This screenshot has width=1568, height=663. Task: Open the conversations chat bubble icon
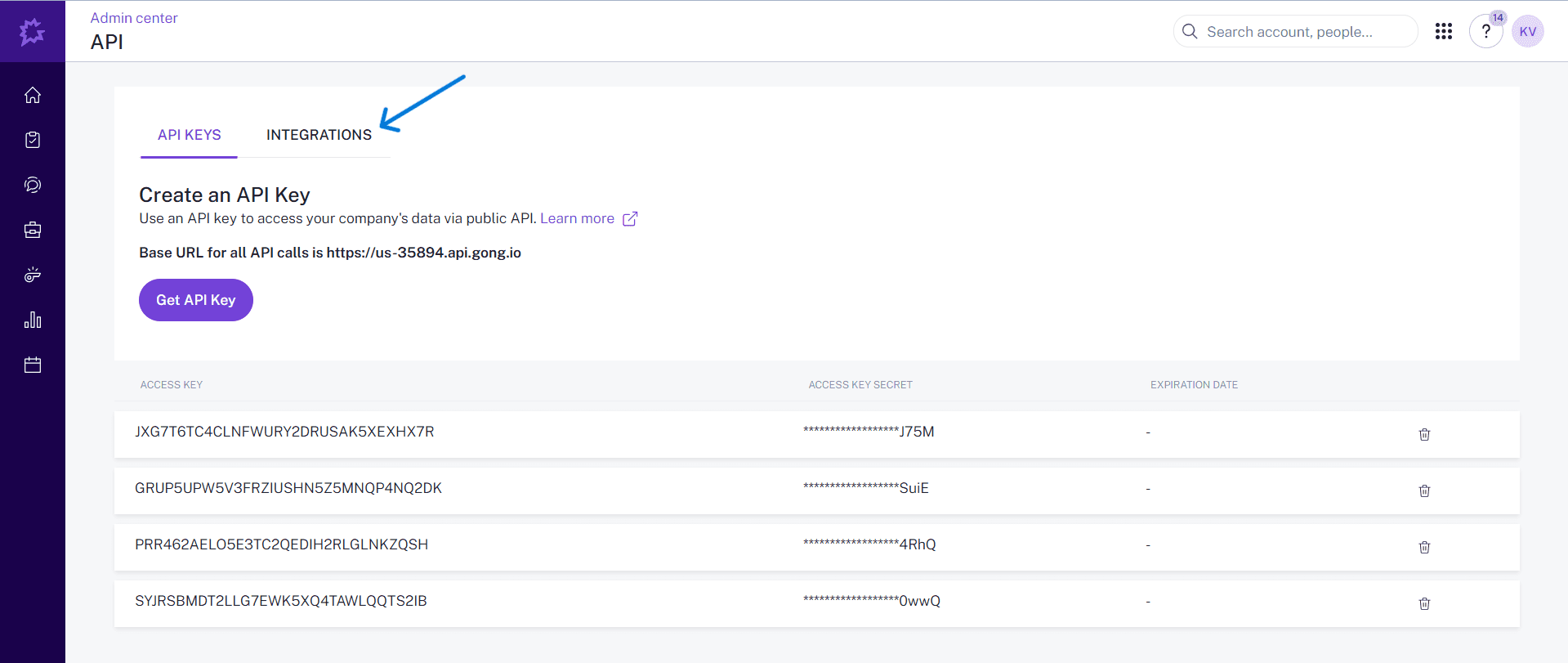click(x=33, y=185)
